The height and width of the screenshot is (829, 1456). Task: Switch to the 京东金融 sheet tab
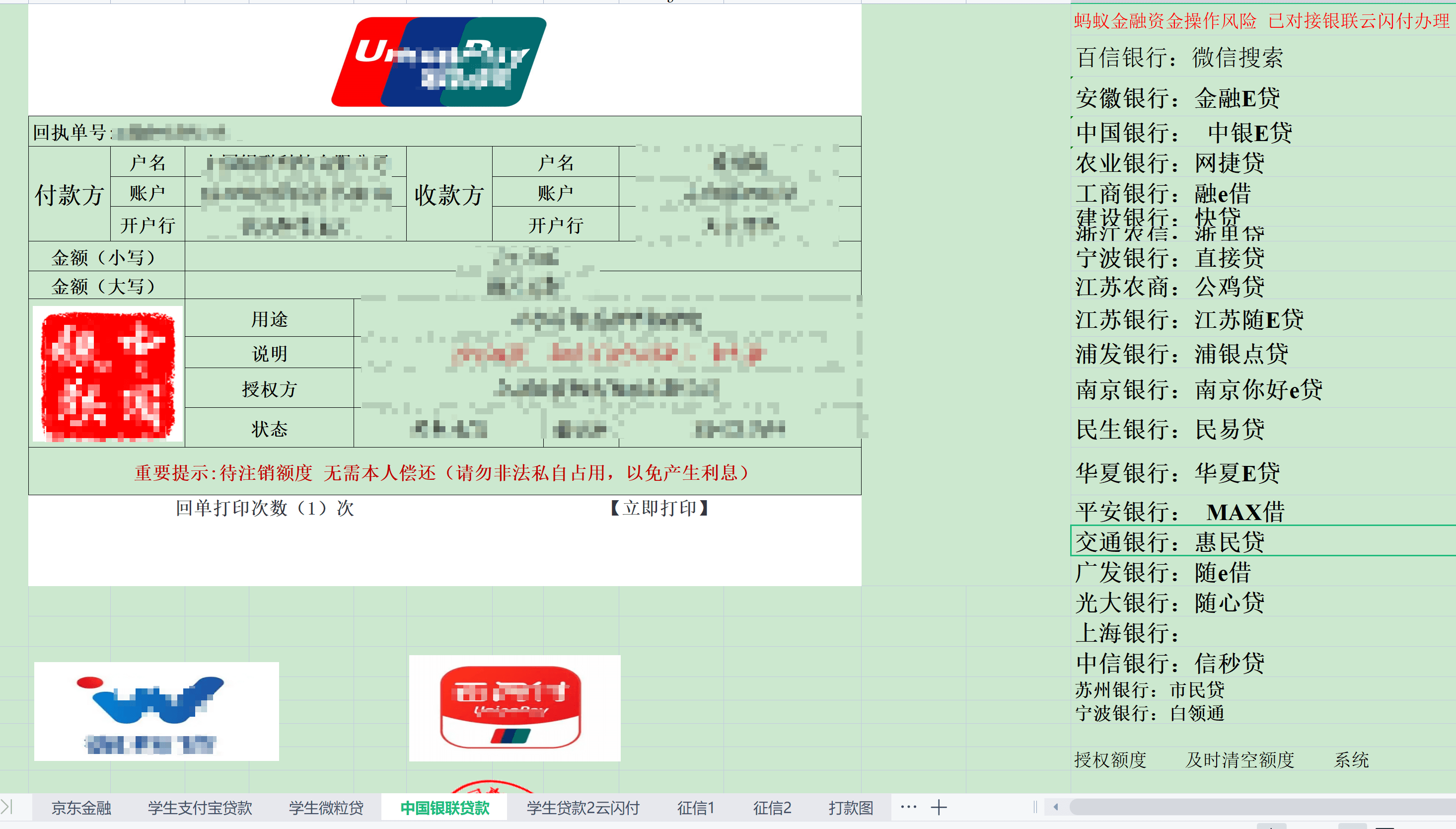(81, 808)
